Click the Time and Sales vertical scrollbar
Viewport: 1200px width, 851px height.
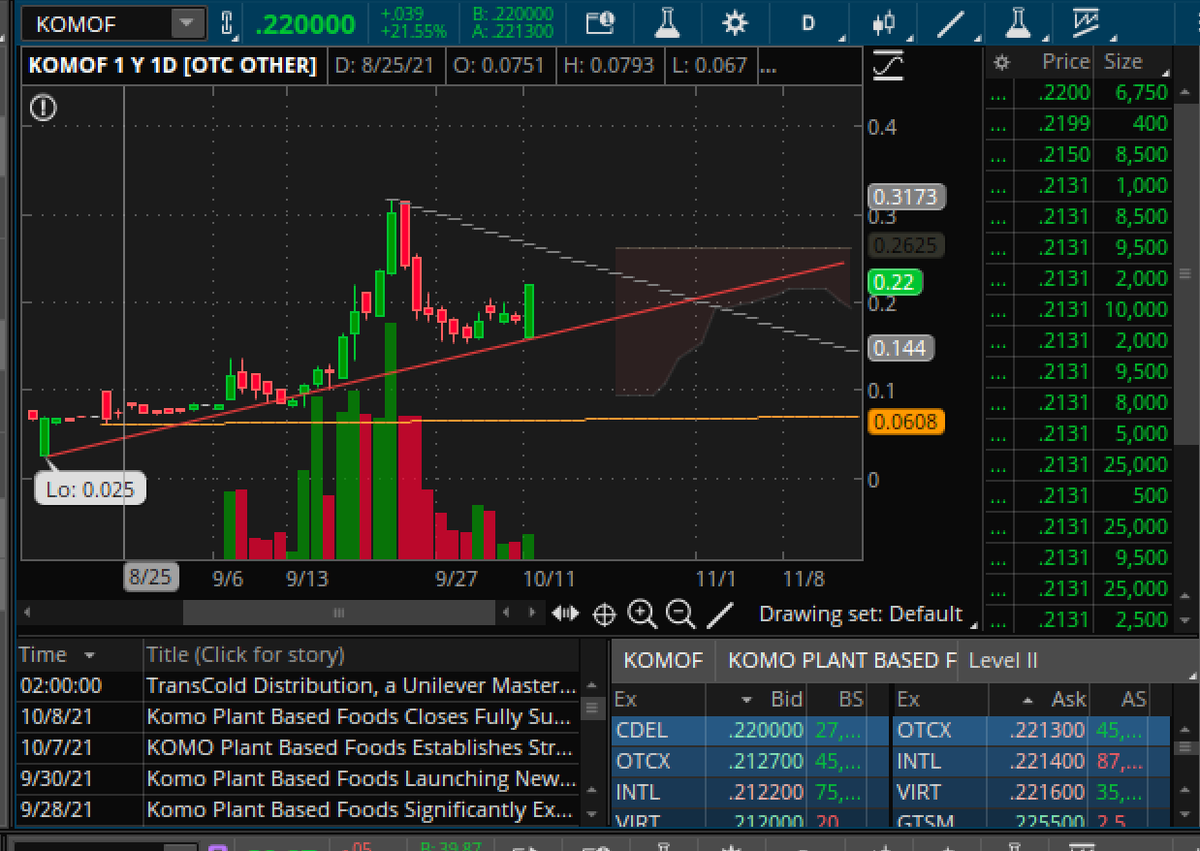[x=1185, y=275]
